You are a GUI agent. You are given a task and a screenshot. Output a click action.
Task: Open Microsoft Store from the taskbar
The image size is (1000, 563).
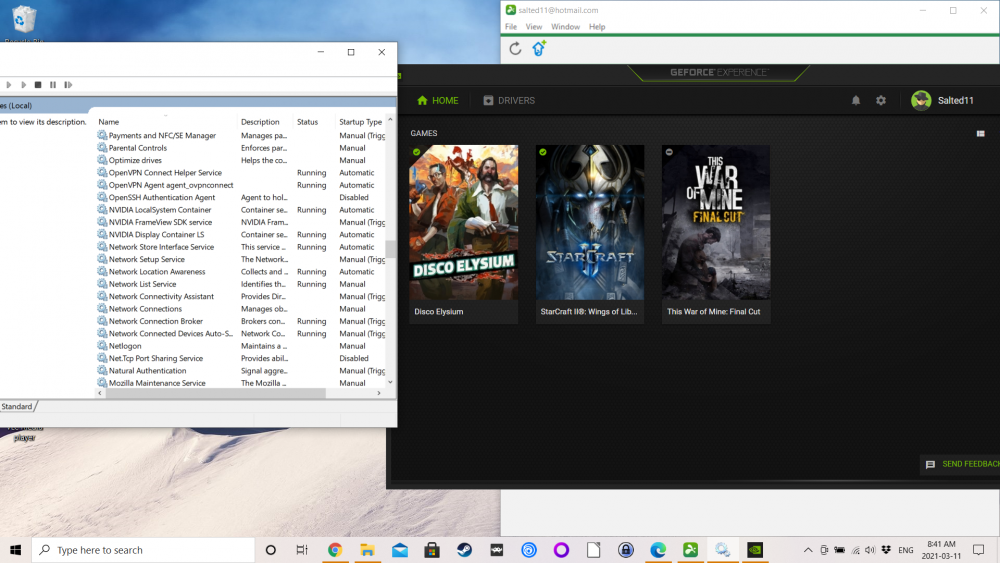click(x=432, y=550)
